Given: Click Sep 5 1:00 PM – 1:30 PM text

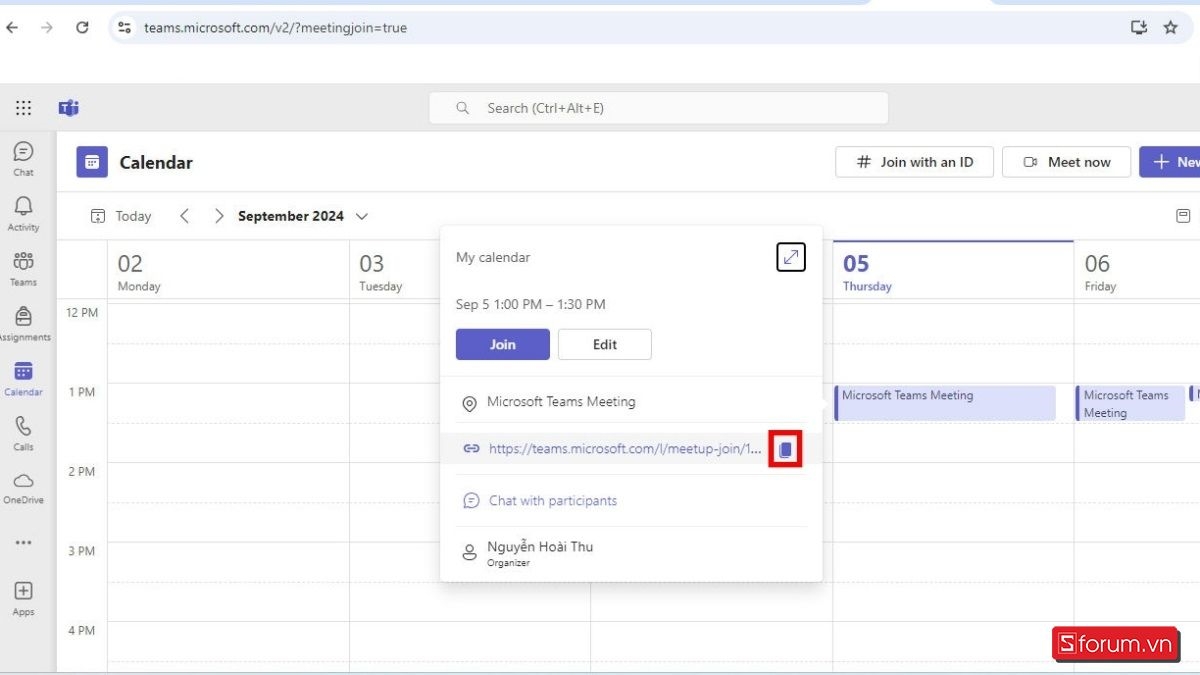Looking at the screenshot, I should [x=531, y=304].
